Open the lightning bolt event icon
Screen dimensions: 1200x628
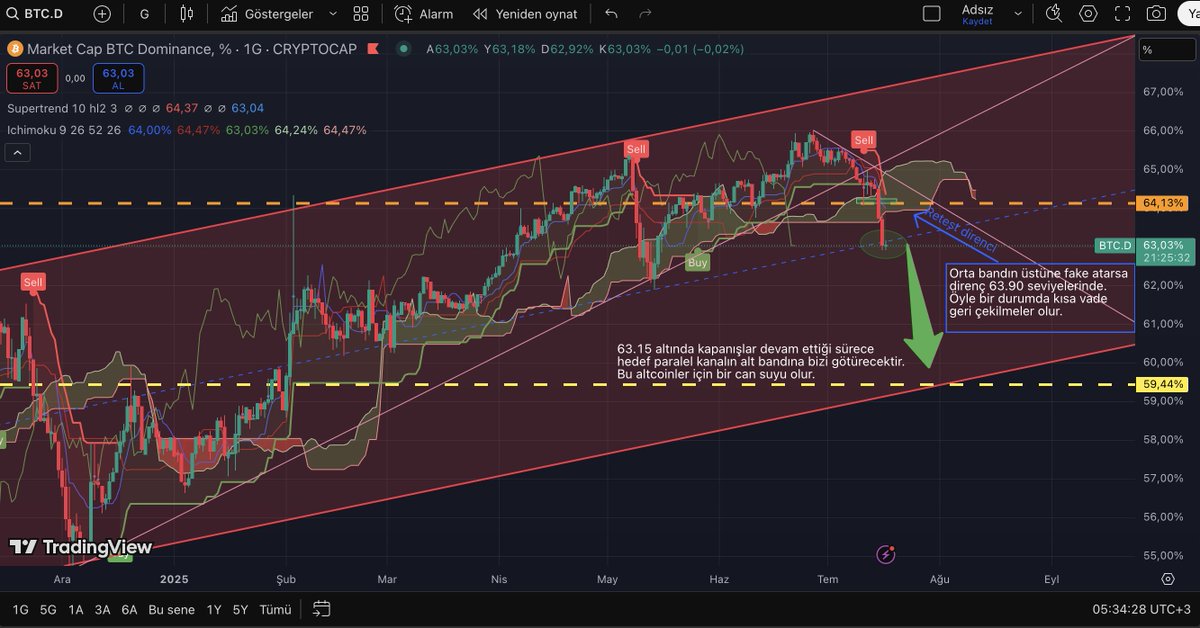[885, 553]
